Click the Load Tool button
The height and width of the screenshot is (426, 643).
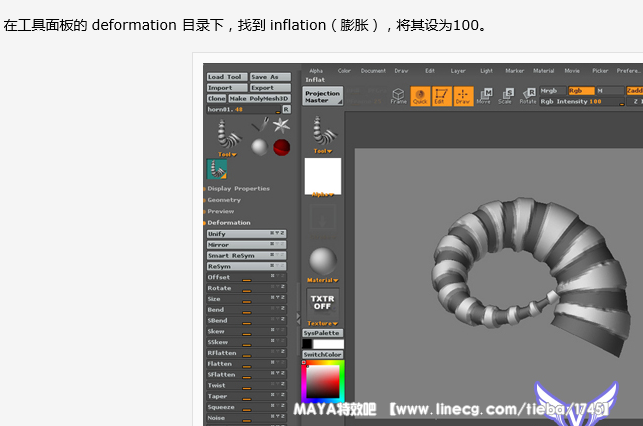[226, 77]
